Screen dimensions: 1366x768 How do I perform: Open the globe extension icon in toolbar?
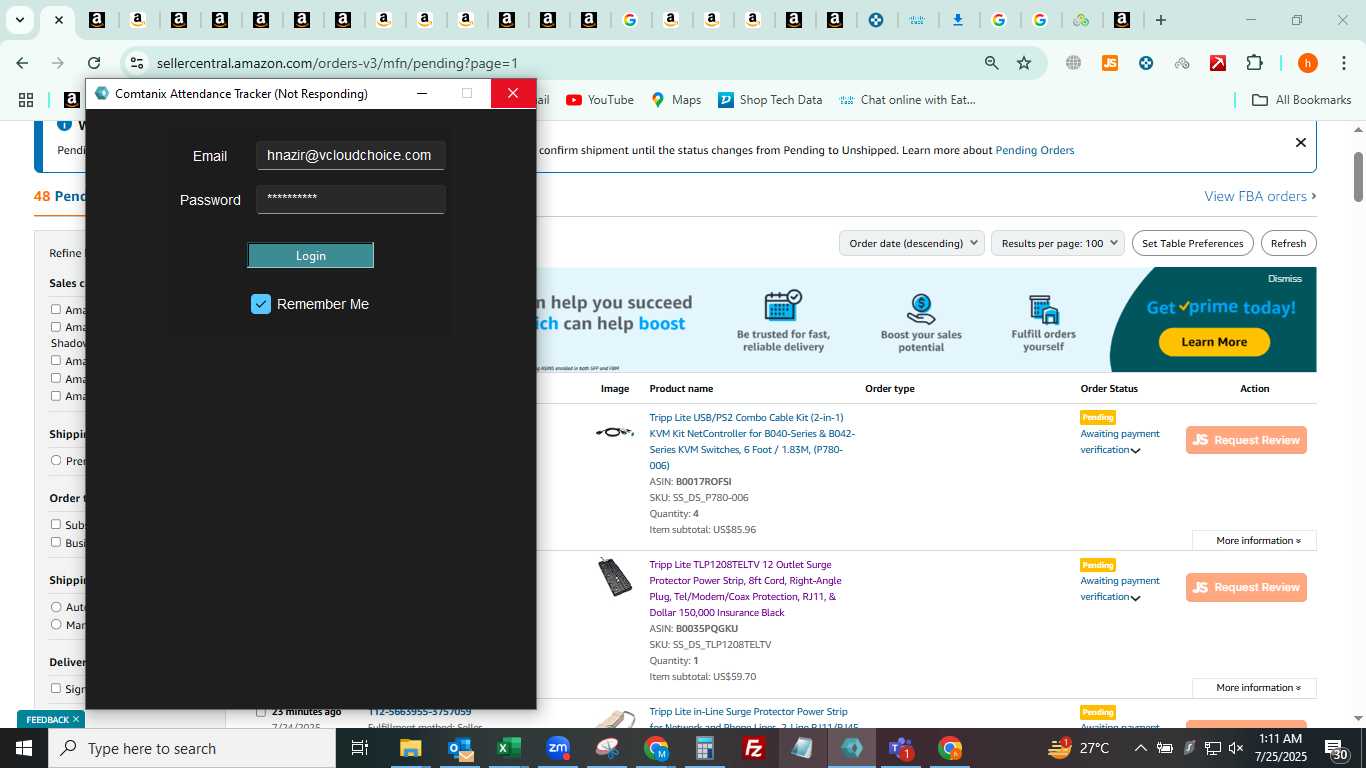click(x=1073, y=63)
